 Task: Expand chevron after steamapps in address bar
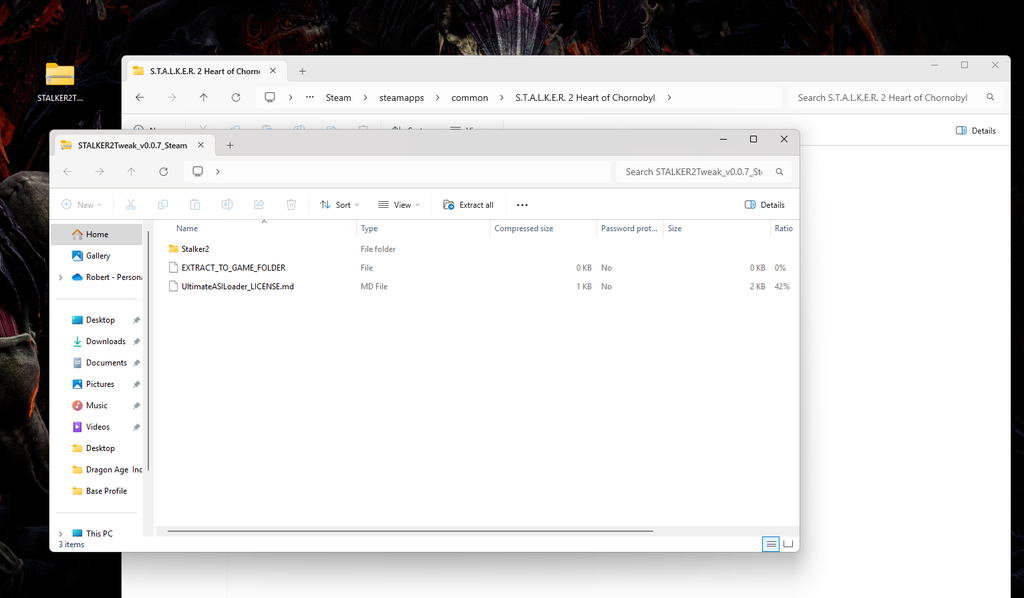point(438,97)
